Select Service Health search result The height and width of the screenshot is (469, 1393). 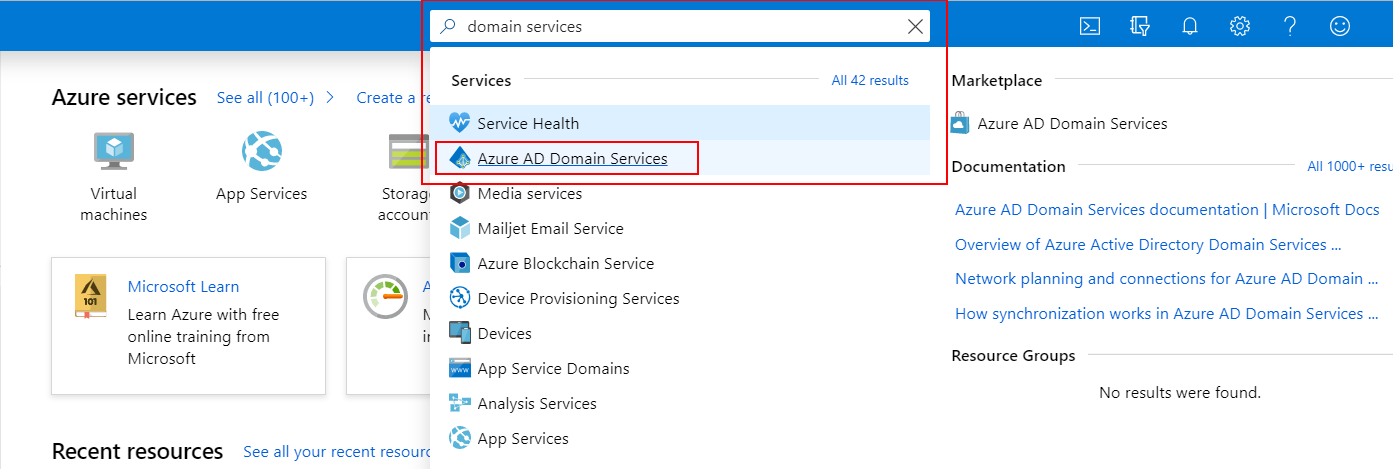pos(680,123)
